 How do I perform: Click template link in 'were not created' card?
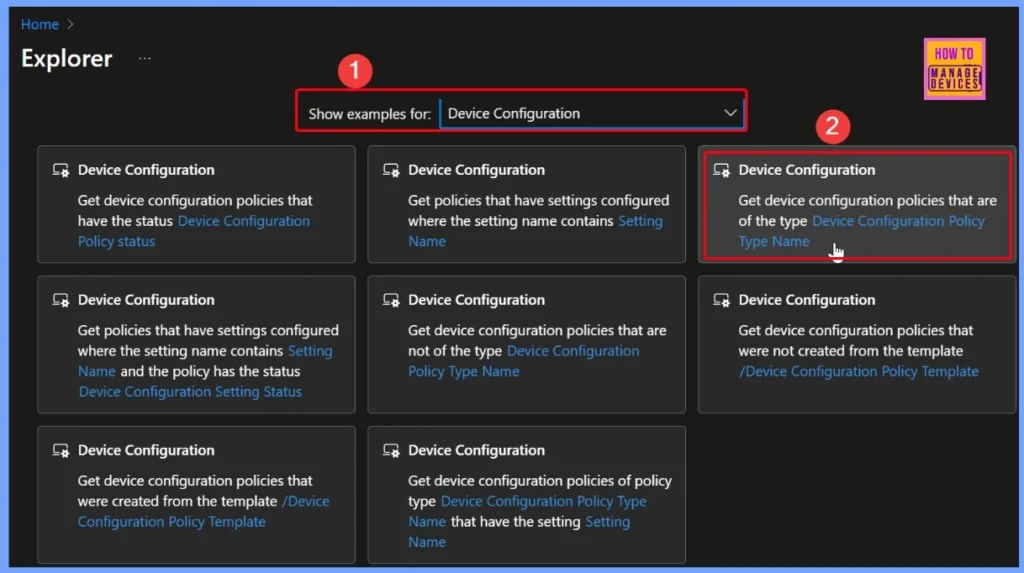point(859,371)
